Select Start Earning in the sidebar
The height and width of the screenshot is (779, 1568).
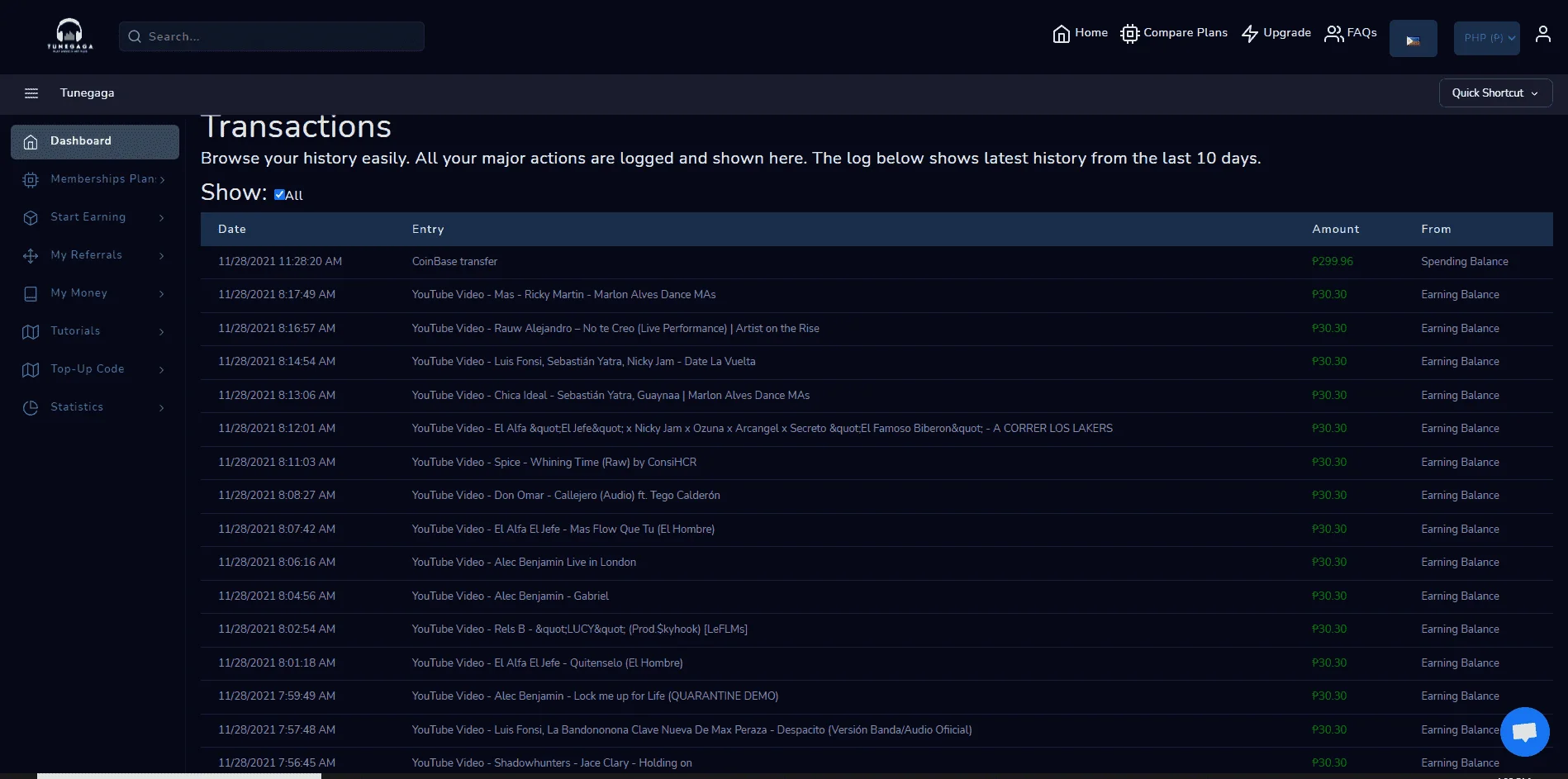(x=95, y=217)
